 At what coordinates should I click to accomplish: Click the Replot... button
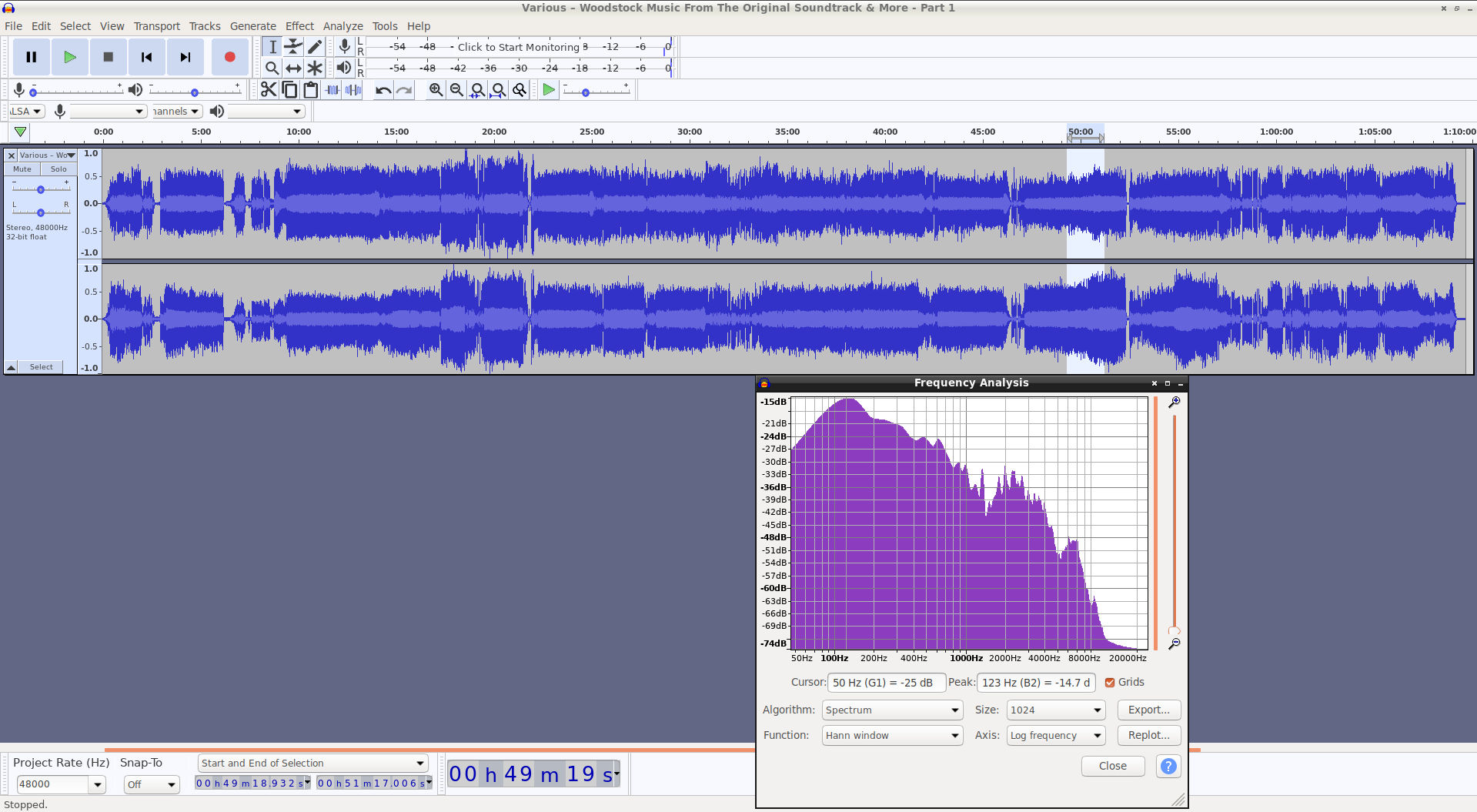coord(1149,735)
